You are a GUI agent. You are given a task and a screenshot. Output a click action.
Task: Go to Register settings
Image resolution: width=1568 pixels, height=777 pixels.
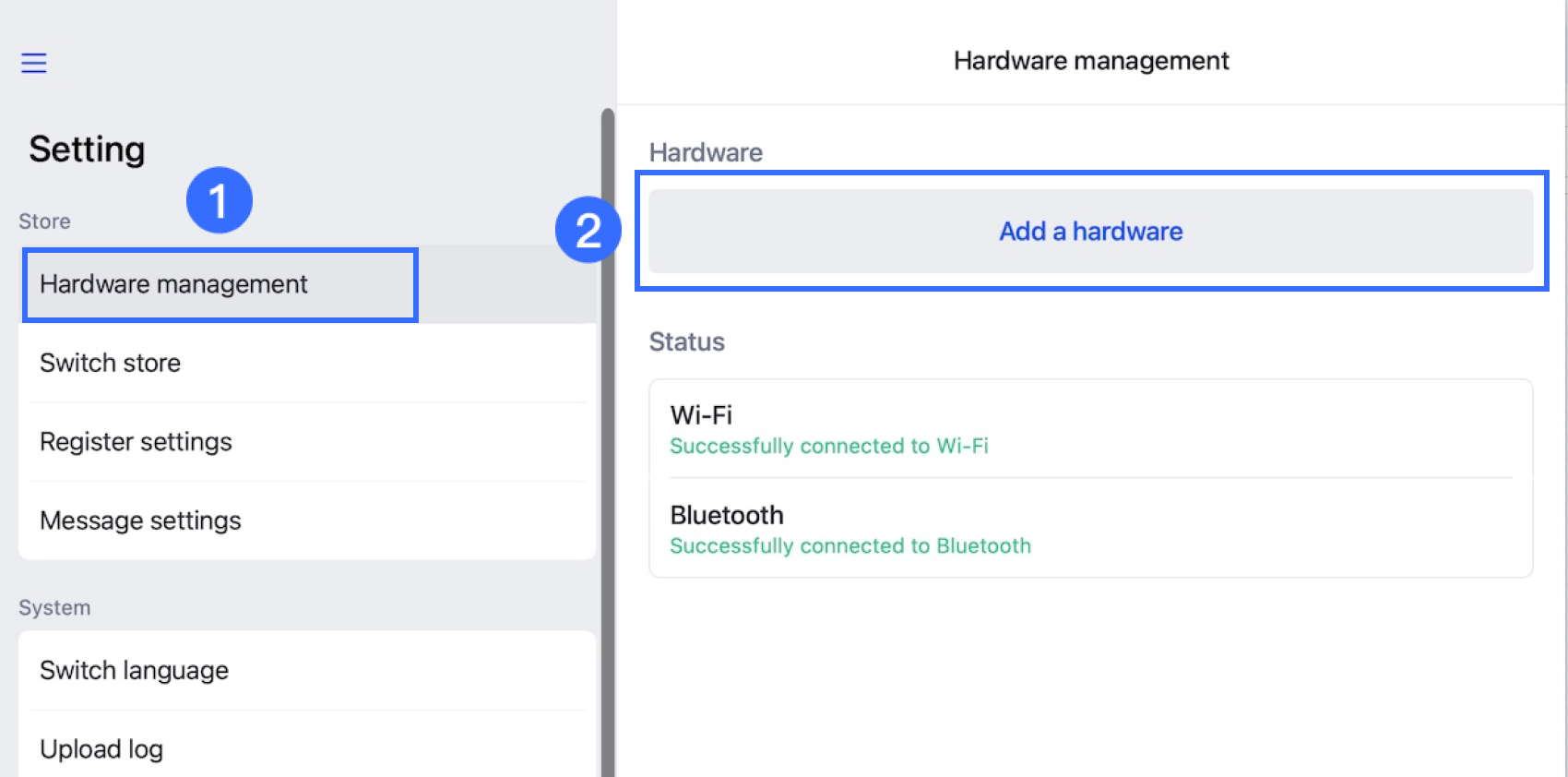point(136,442)
